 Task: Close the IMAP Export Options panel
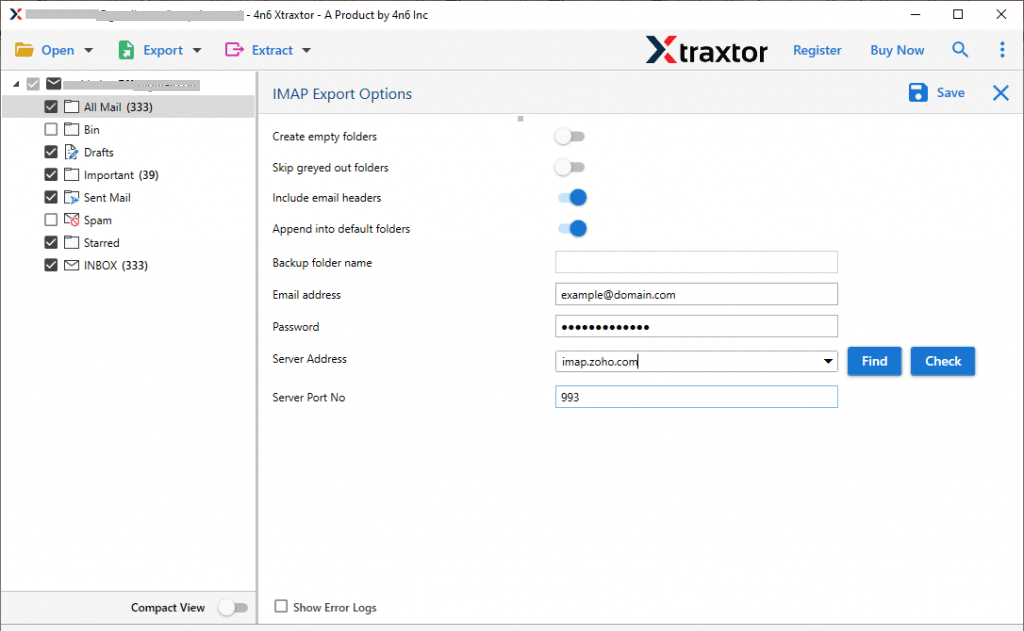pos(1000,93)
